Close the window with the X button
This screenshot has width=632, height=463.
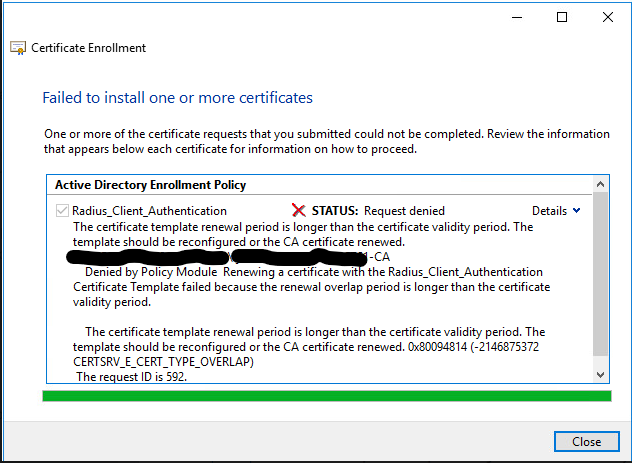coord(608,17)
